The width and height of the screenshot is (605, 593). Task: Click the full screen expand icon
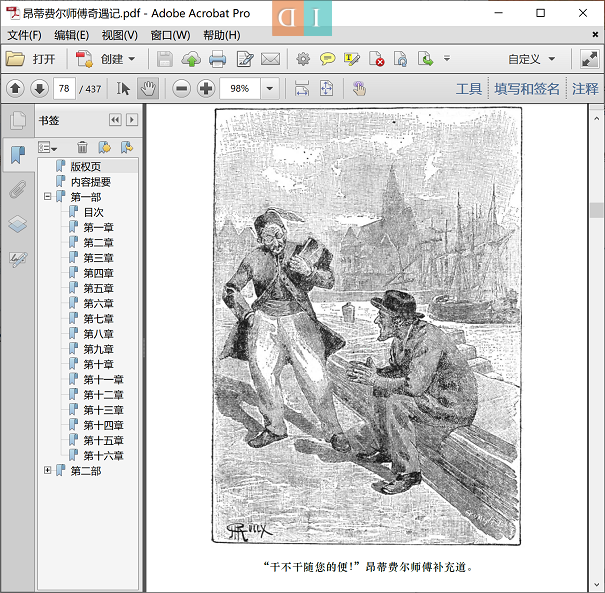589,59
